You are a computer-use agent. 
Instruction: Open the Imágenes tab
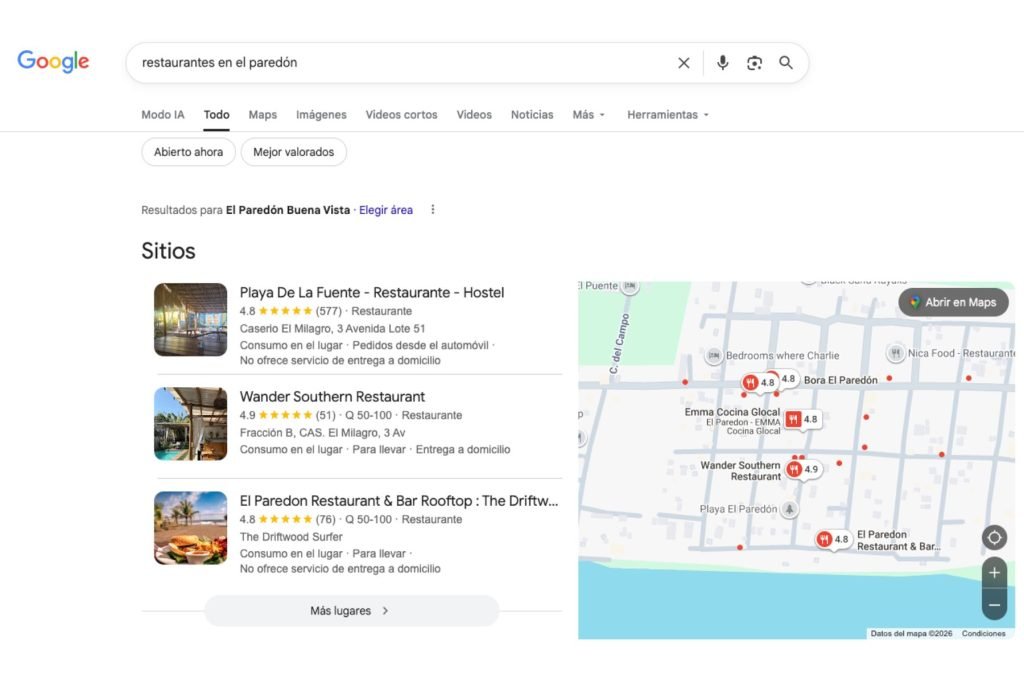(x=321, y=114)
